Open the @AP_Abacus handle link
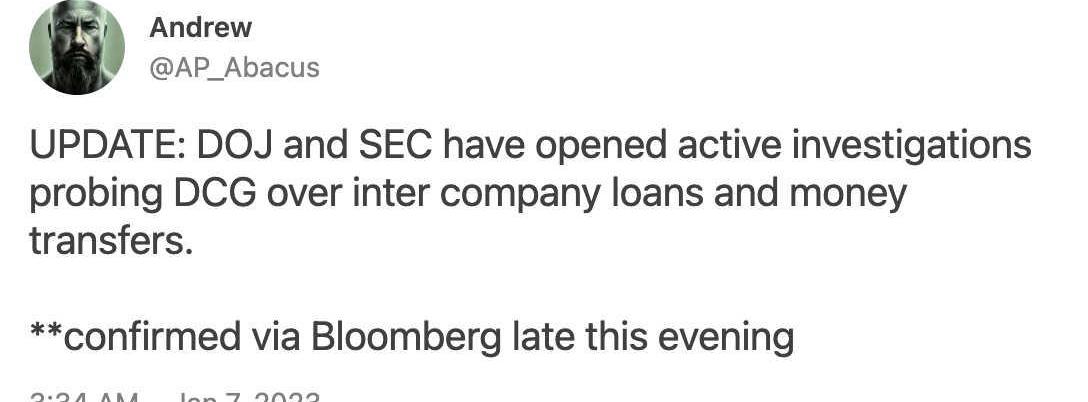The image size is (1088, 402). pos(234,67)
